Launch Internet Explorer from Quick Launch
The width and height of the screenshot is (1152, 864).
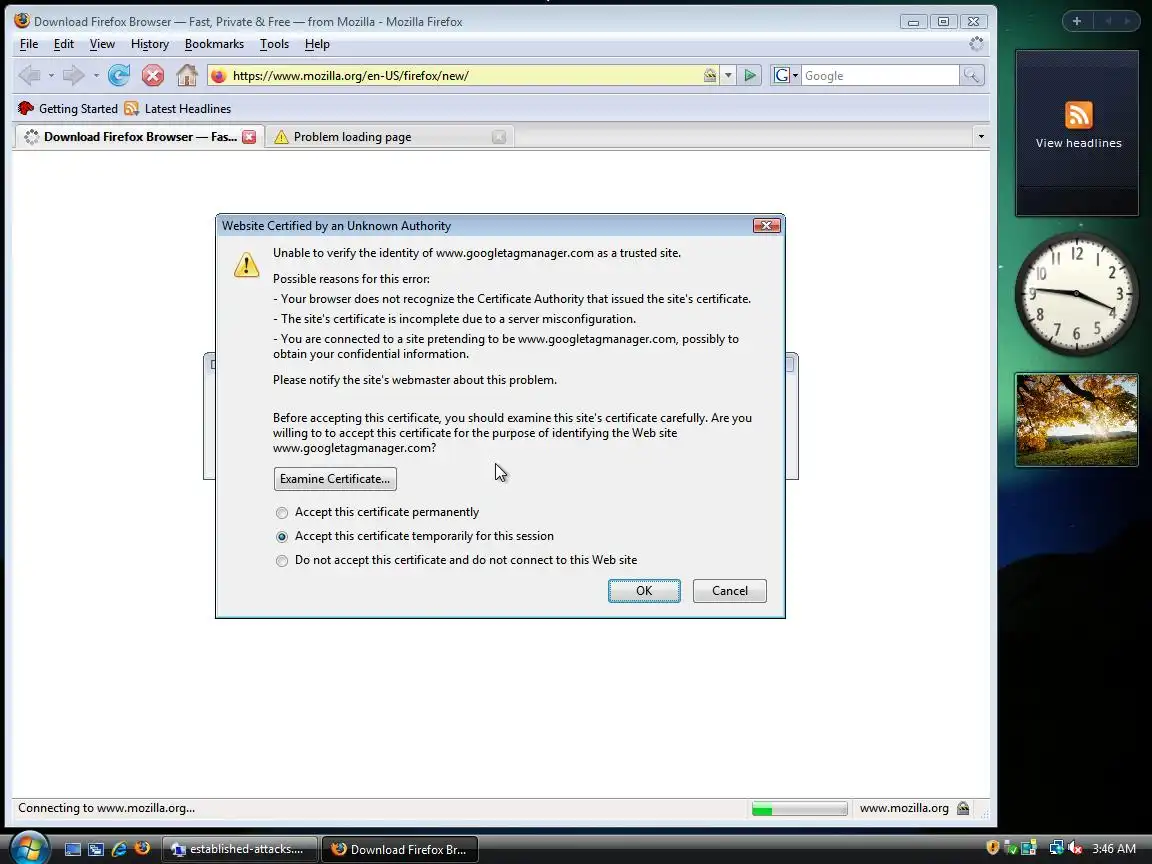119,849
